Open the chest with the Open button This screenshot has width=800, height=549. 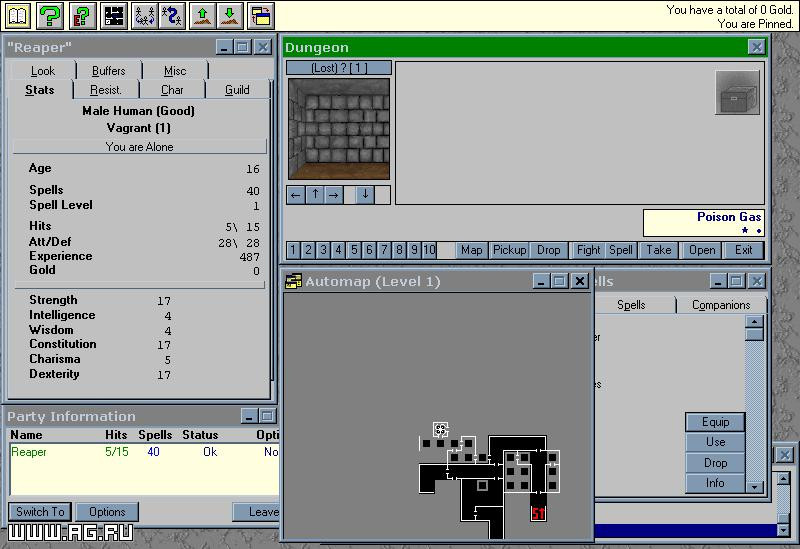[x=702, y=250]
